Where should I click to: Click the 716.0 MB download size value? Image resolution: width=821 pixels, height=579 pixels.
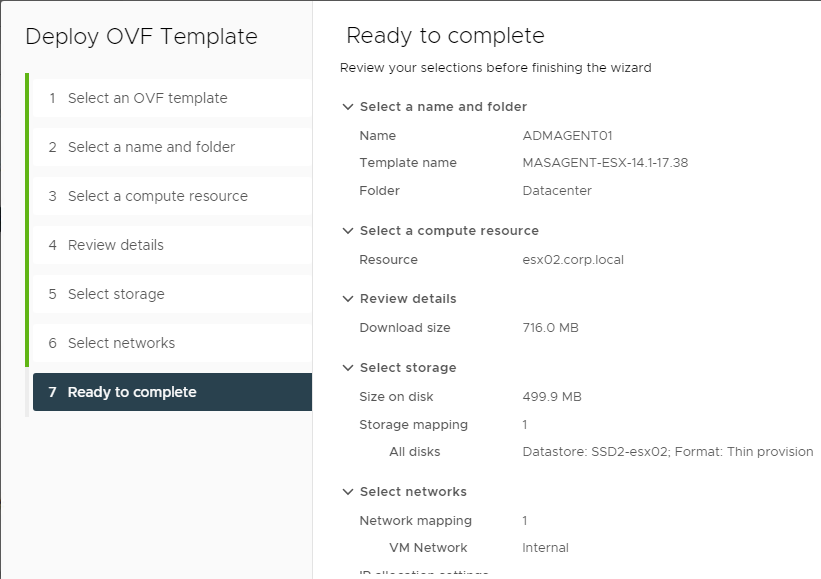[550, 328]
